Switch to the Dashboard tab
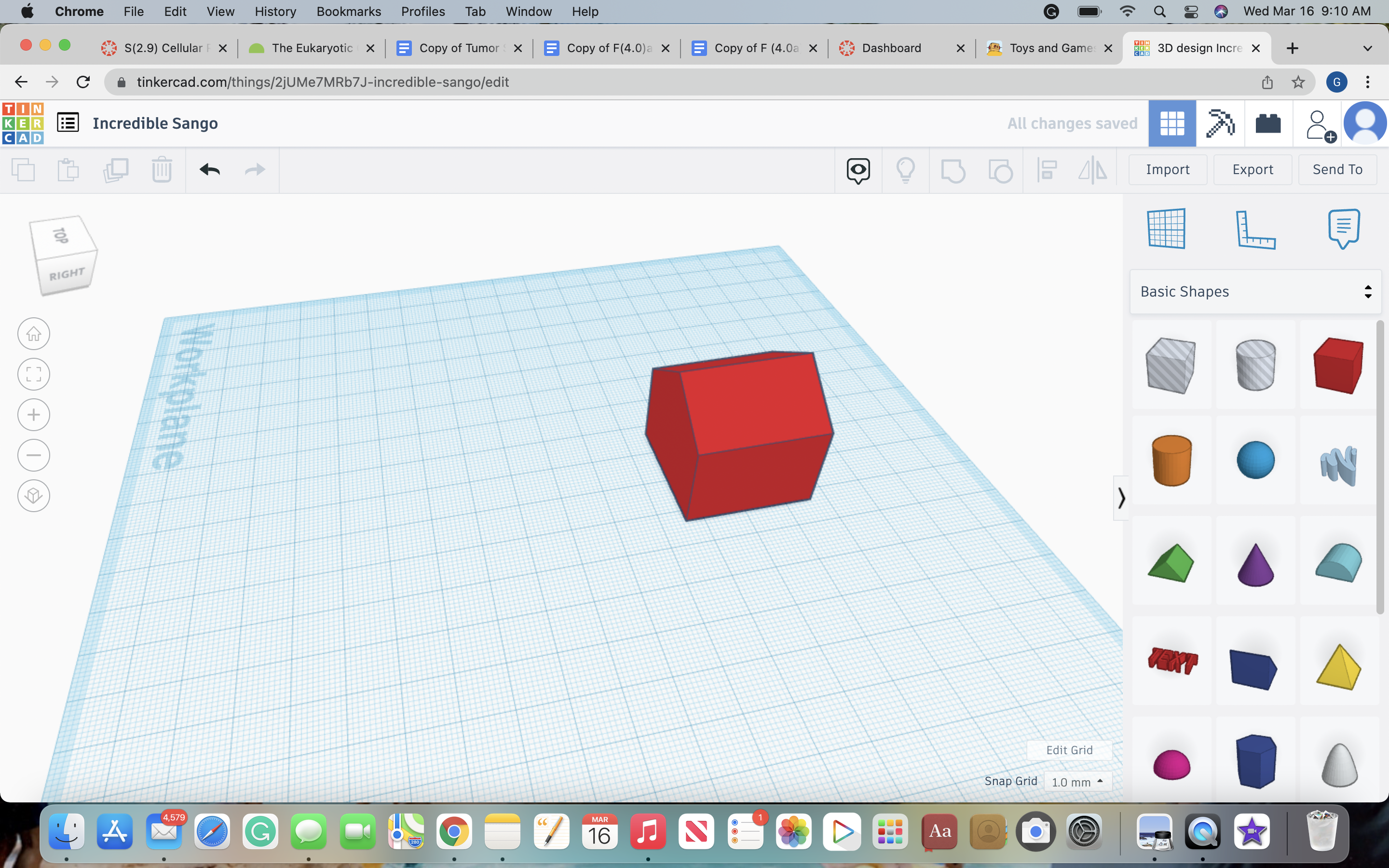 (901, 48)
